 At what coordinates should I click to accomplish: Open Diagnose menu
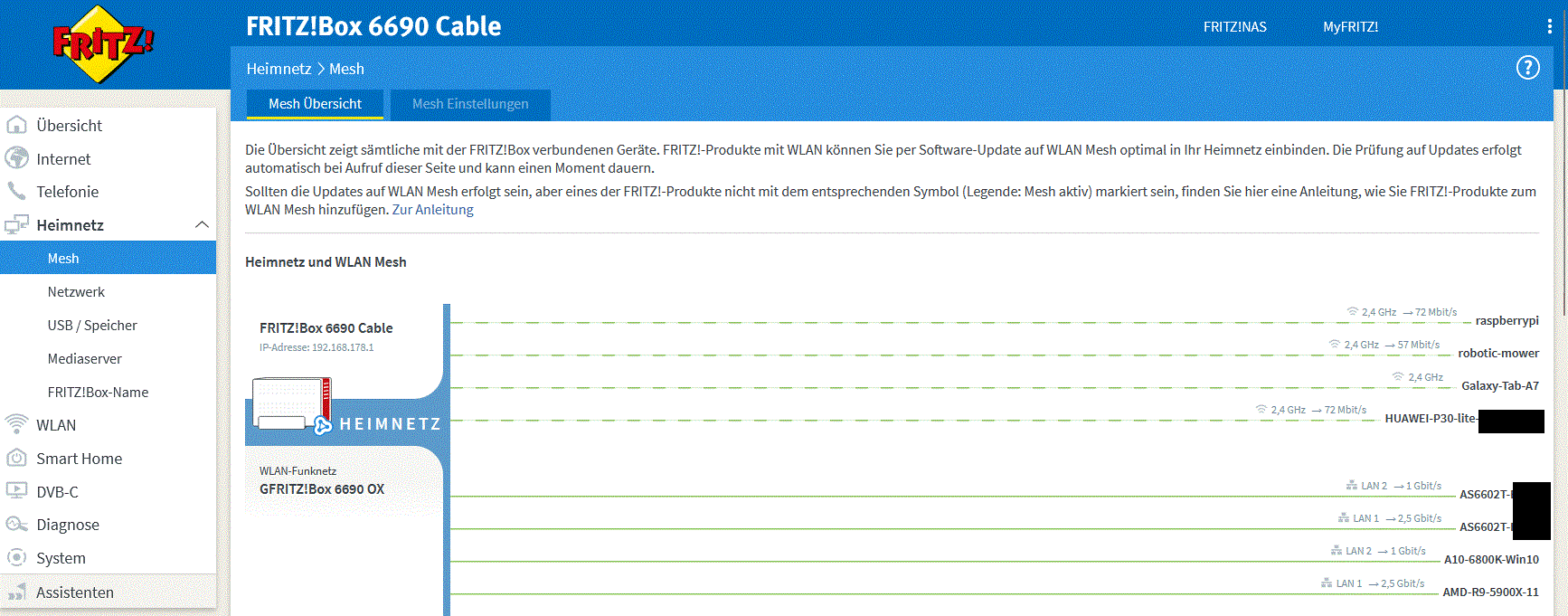point(108,525)
